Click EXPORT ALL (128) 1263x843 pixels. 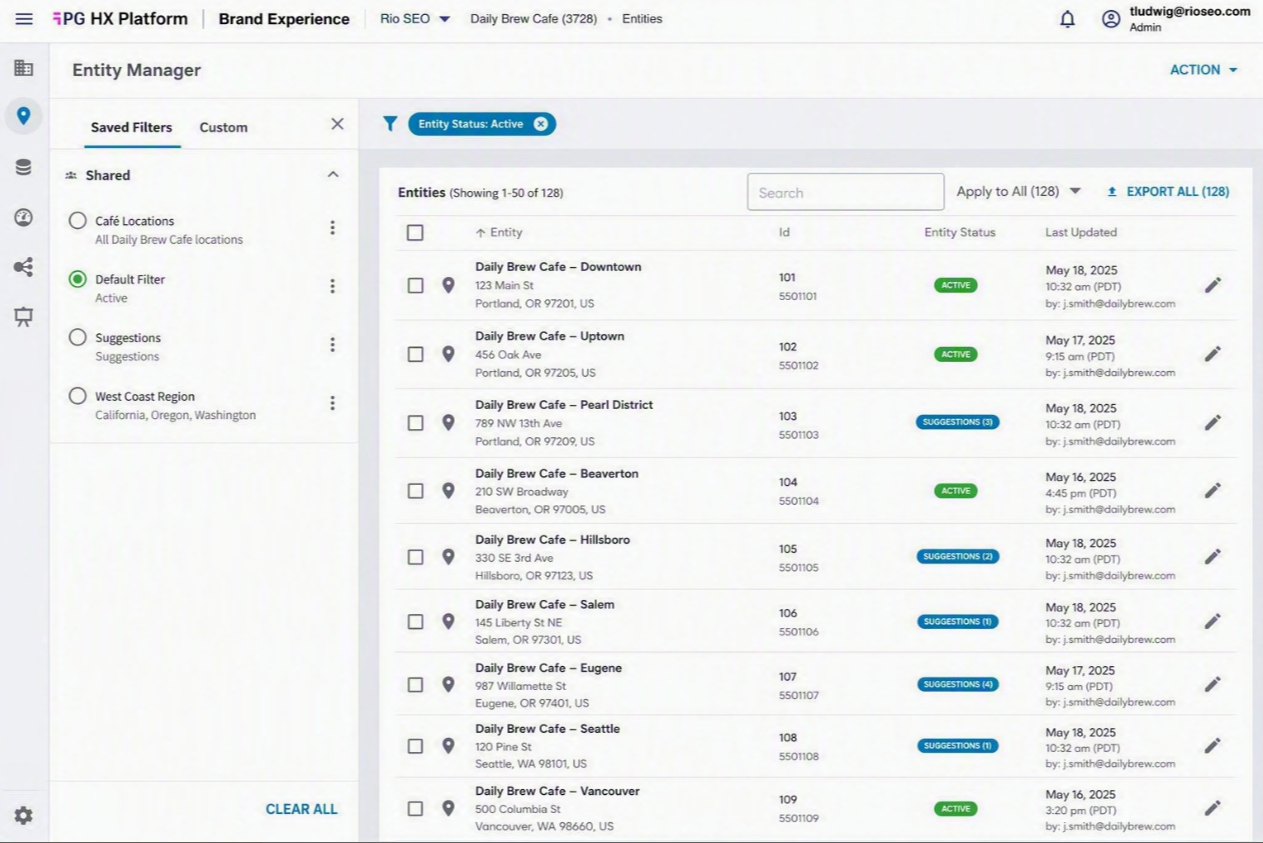tap(1168, 191)
